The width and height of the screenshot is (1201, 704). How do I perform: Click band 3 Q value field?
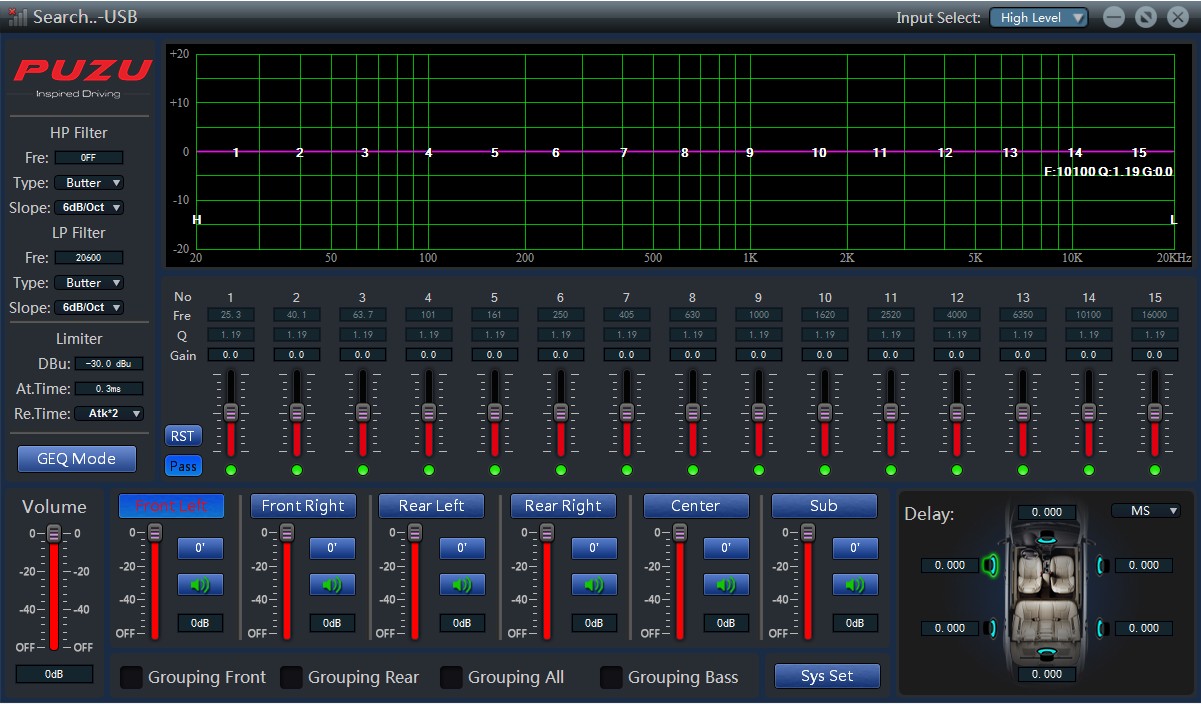click(x=363, y=335)
